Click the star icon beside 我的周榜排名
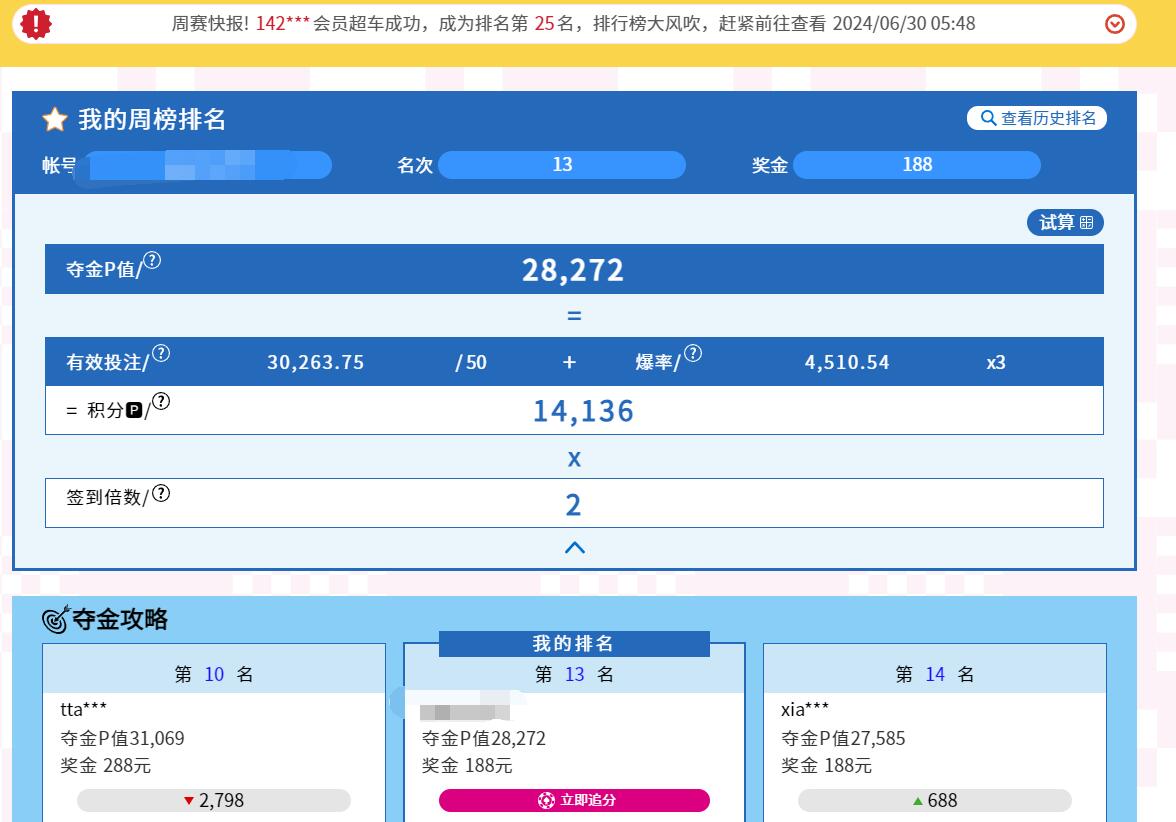Viewport: 1176px width, 822px height. (x=53, y=119)
